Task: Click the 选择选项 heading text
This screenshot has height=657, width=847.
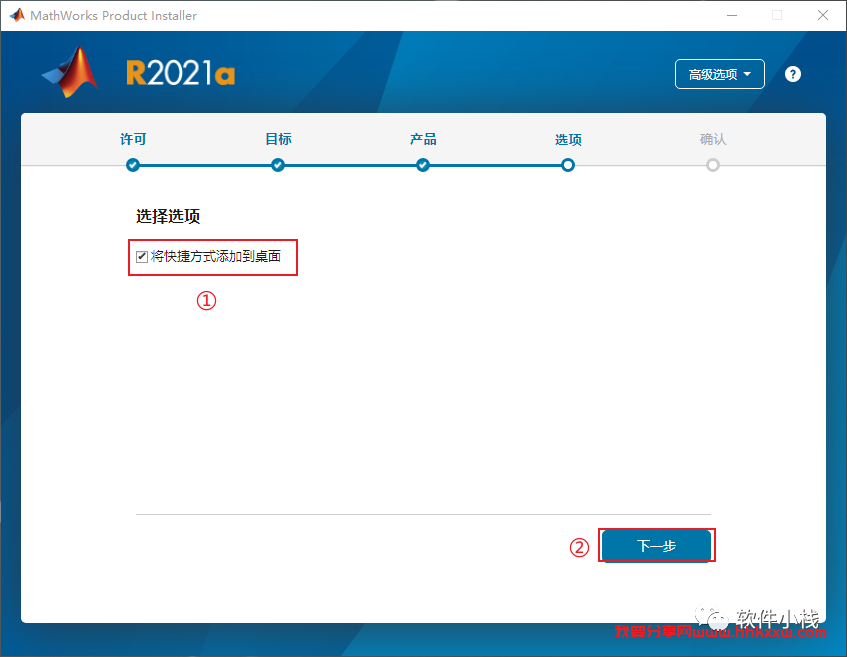Action: (x=168, y=216)
